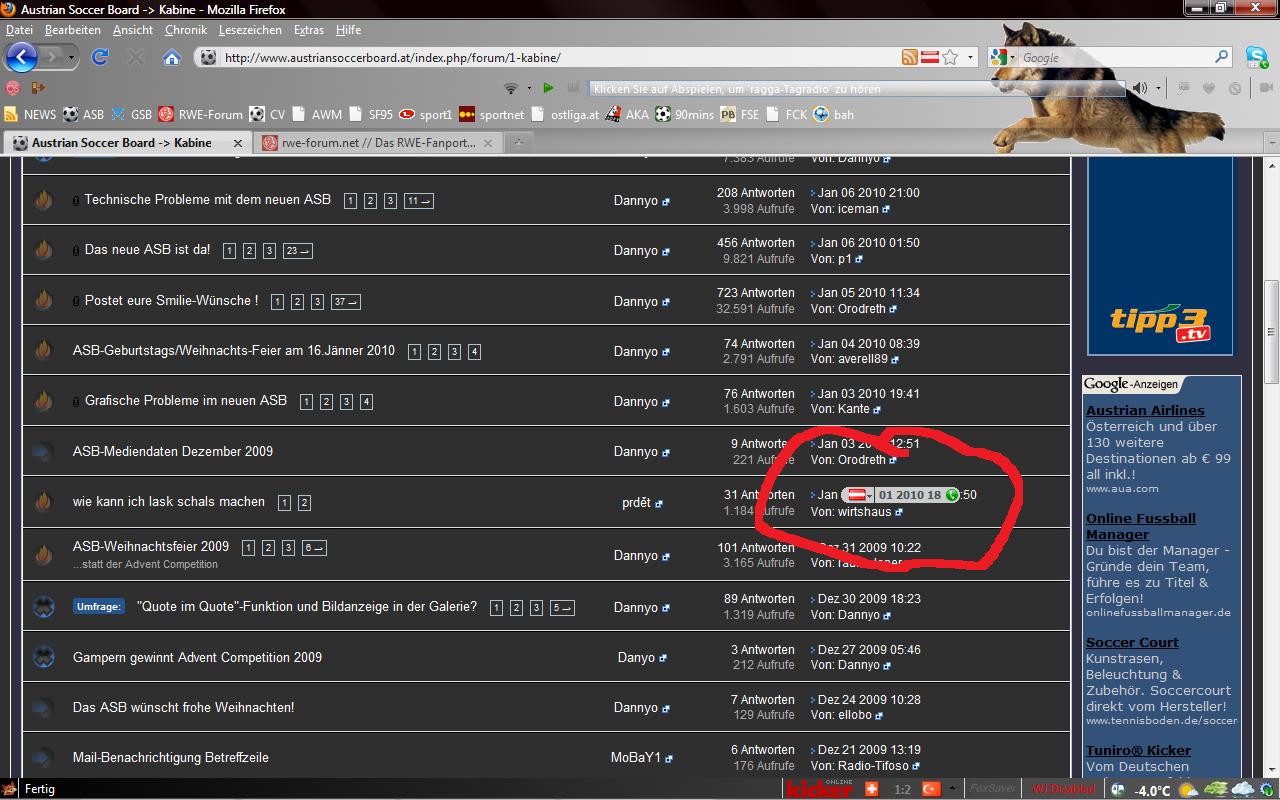Viewport: 1280px width, 800px height.
Task: Open the ASB bookmark
Action: click(83, 115)
